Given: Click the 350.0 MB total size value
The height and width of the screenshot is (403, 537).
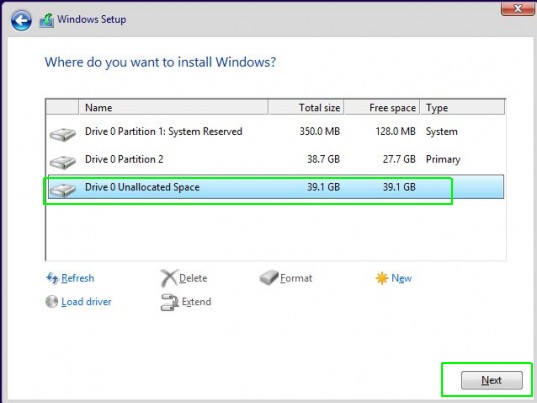Looking at the screenshot, I should [320, 131].
